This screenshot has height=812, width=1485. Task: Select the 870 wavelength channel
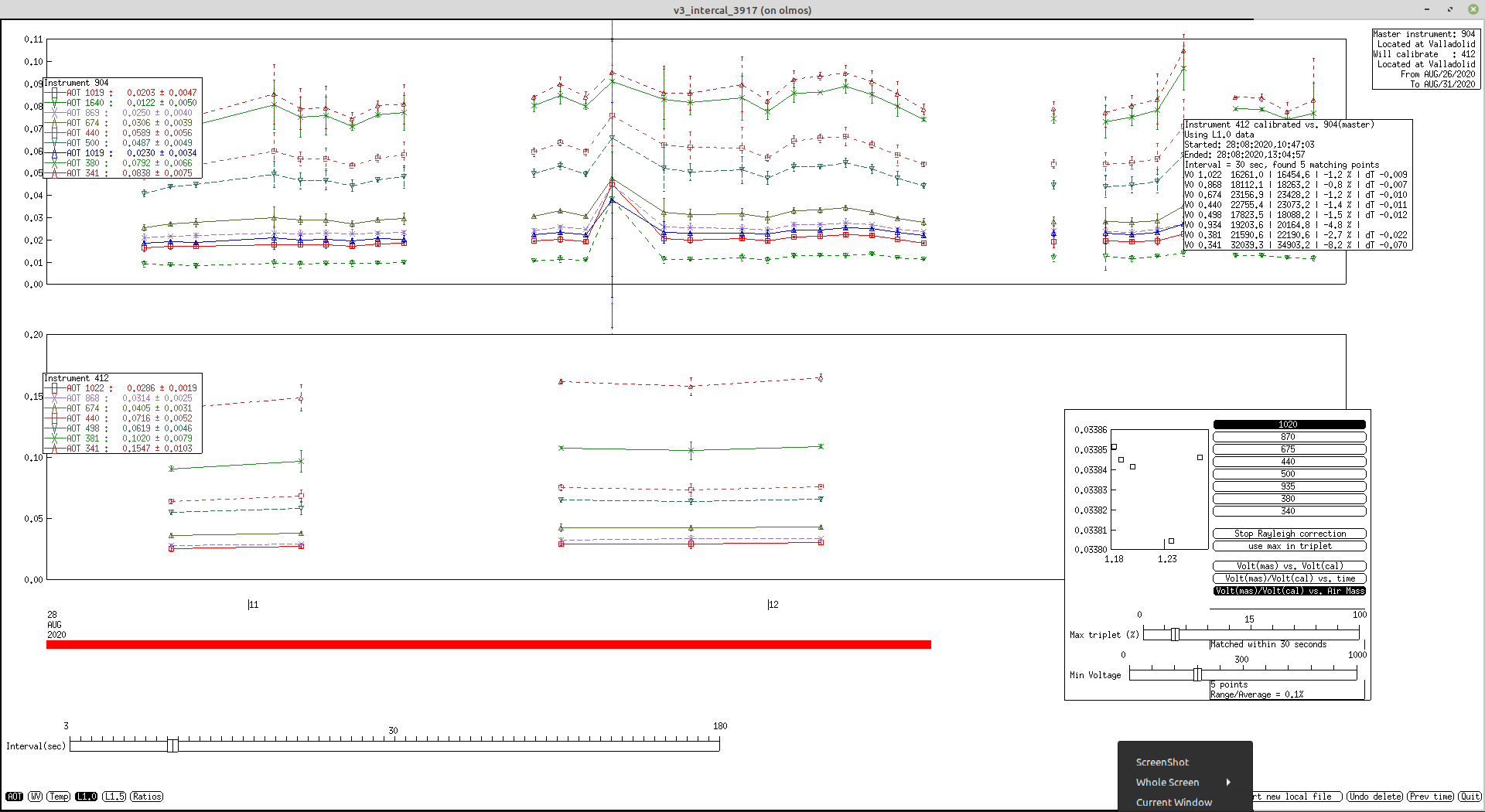pos(1289,437)
